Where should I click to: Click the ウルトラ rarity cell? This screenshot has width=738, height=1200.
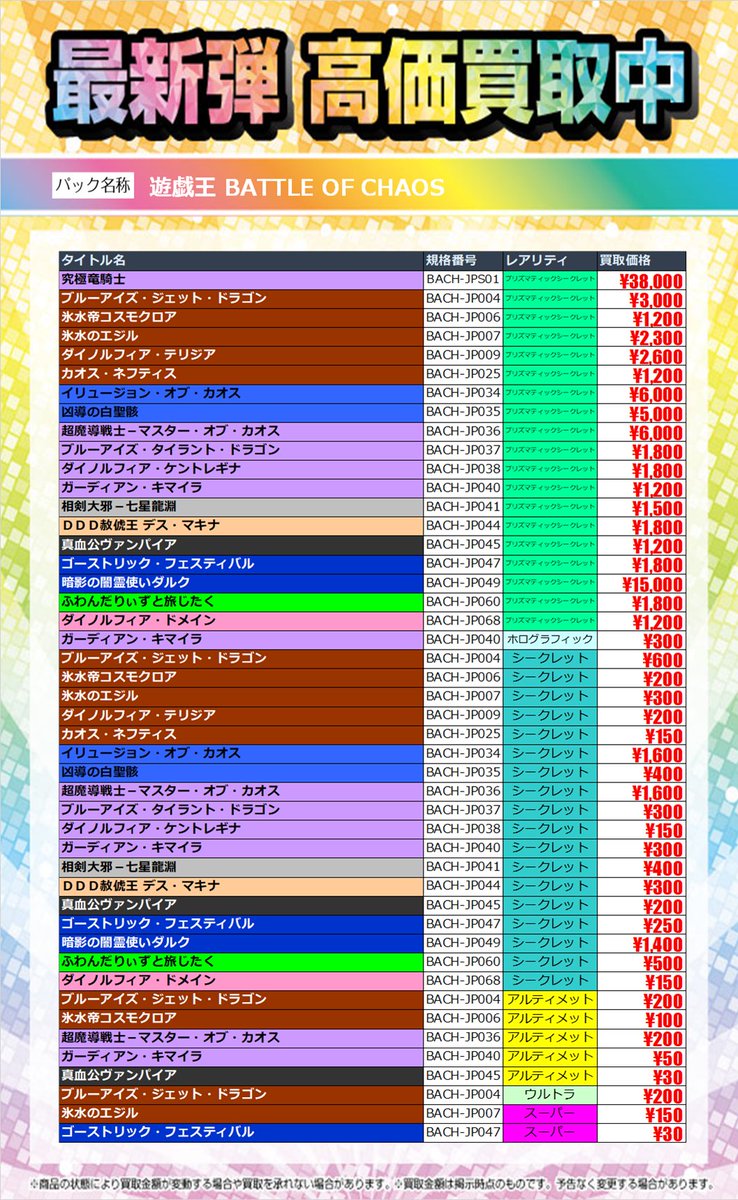click(550, 1094)
